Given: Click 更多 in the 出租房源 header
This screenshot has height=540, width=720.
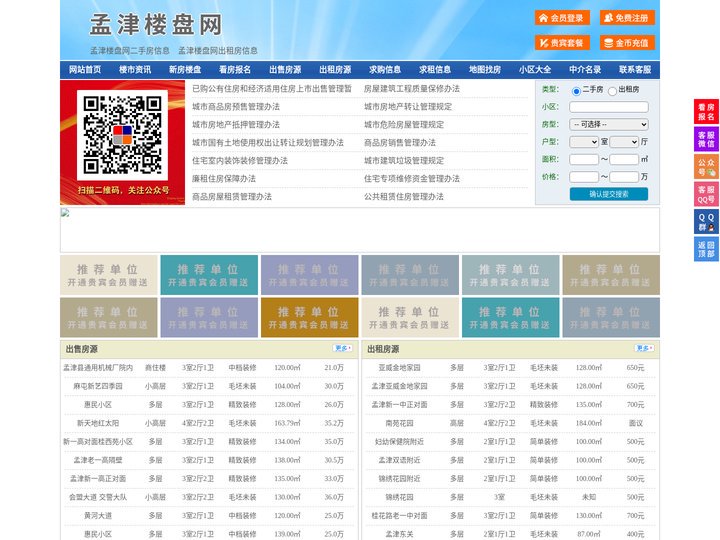Looking at the screenshot, I should click(644, 348).
